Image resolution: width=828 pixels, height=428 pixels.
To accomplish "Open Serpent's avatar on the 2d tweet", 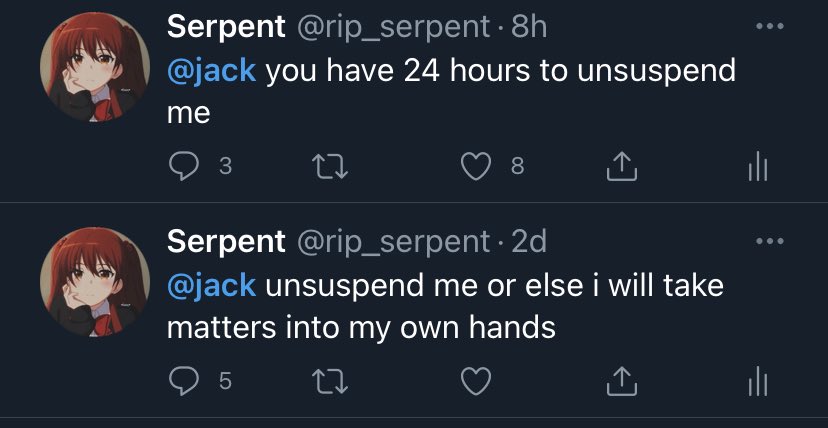I will click(x=94, y=283).
